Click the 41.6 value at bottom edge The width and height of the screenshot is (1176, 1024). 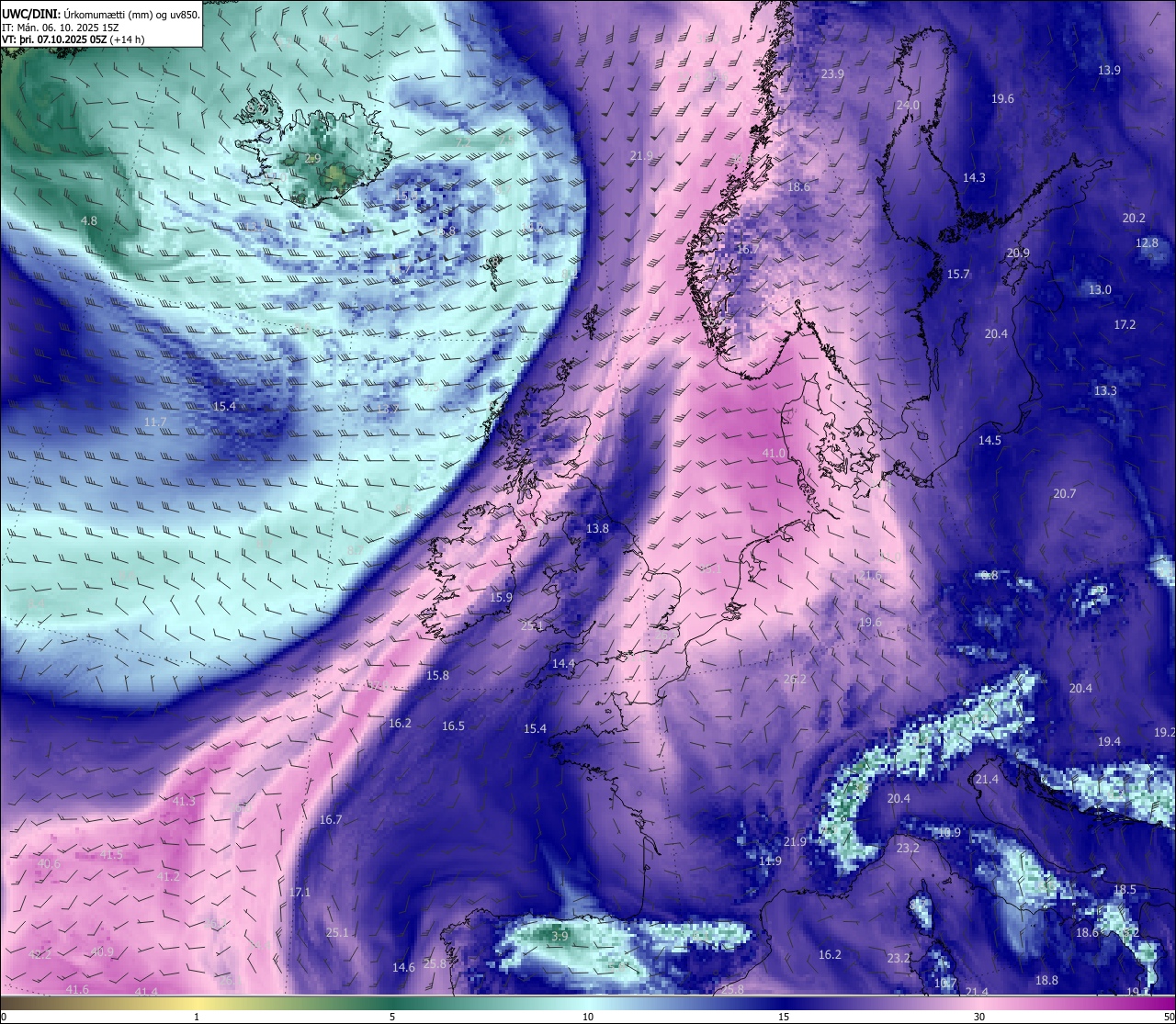[77, 990]
